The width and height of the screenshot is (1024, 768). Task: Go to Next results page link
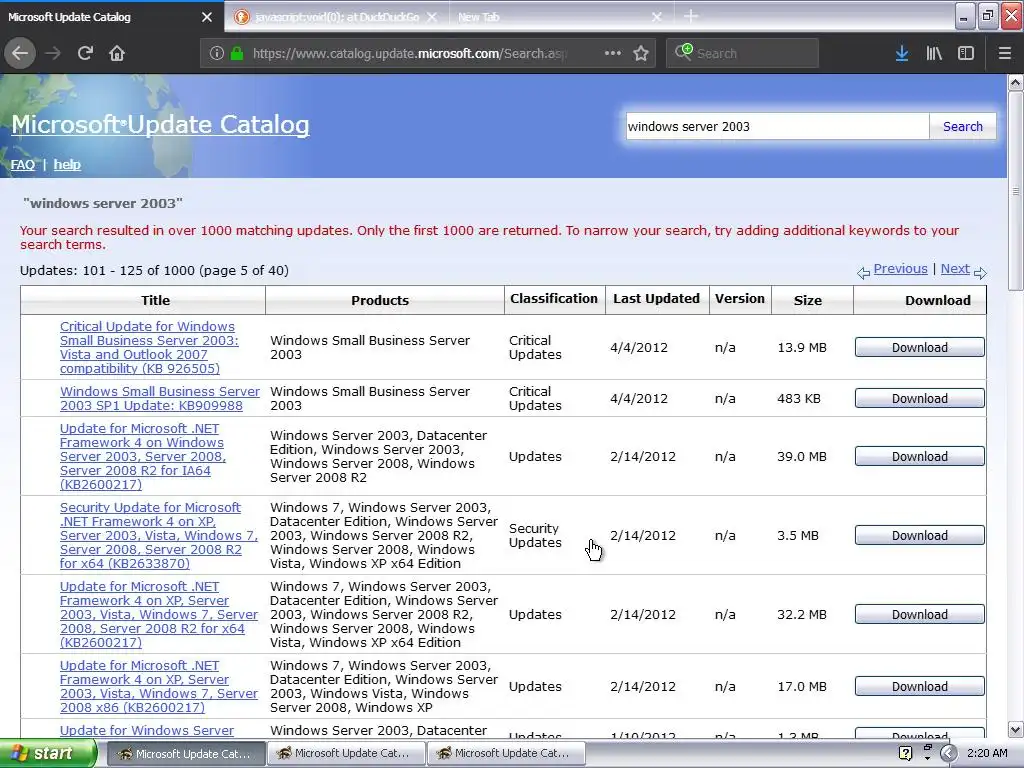click(955, 268)
